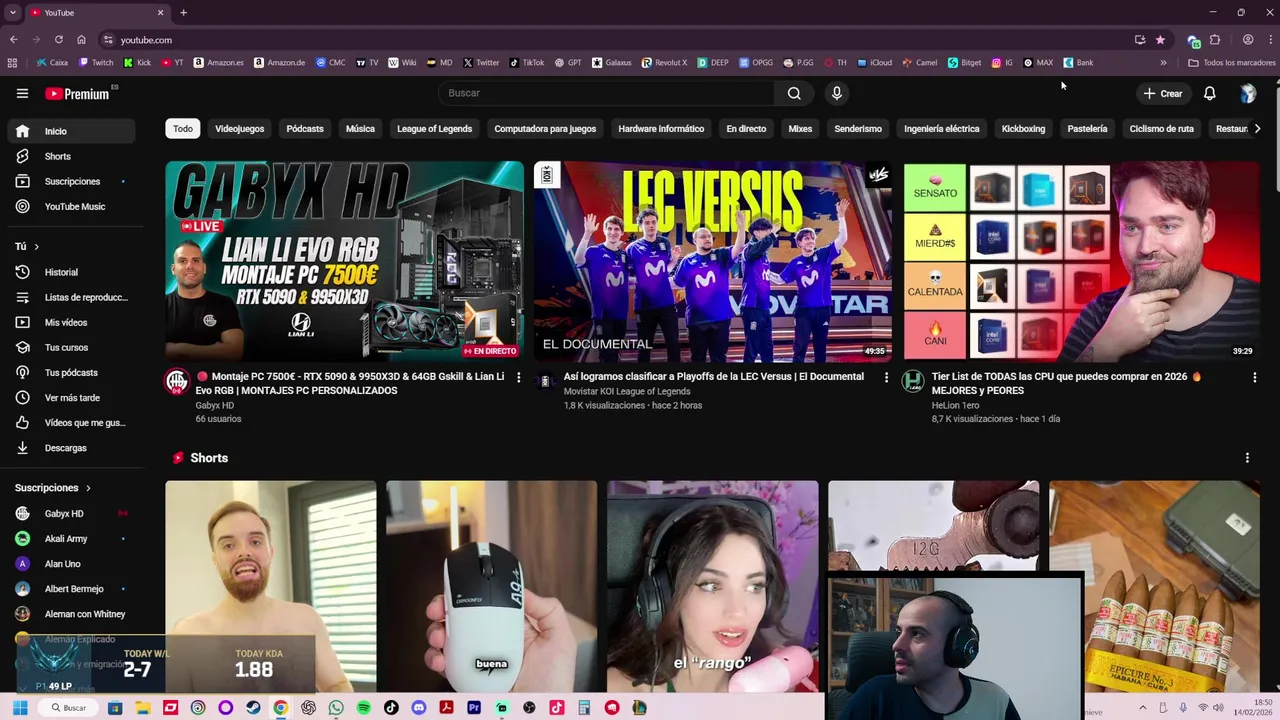The image size is (1280, 720).
Task: Open the Todos los marcadores folder
Action: pyautogui.click(x=1232, y=62)
